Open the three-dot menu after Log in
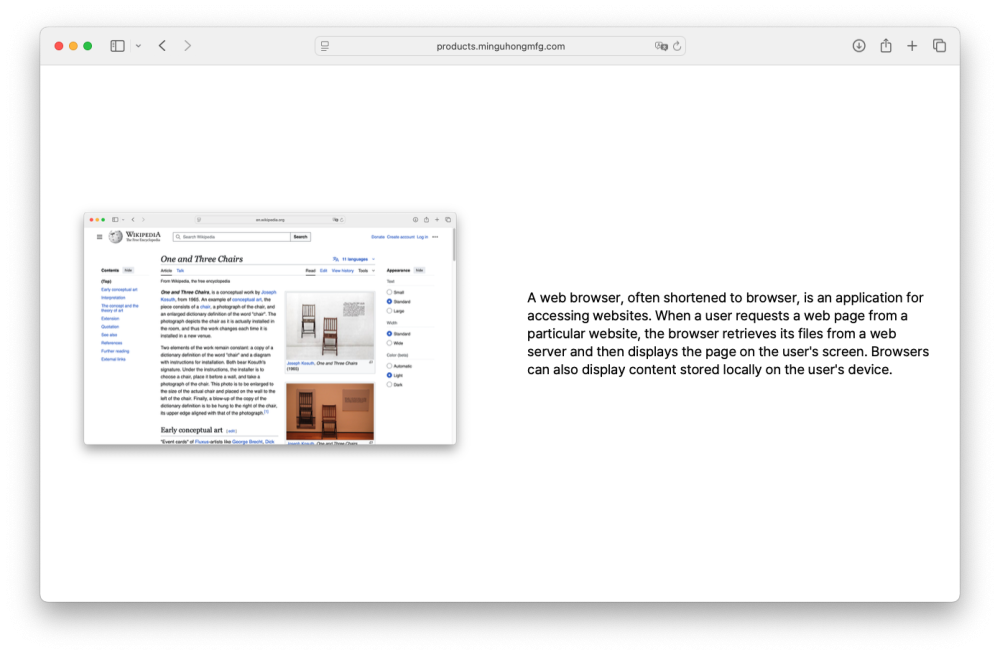Viewport: 1000px width, 655px height. (x=436, y=237)
